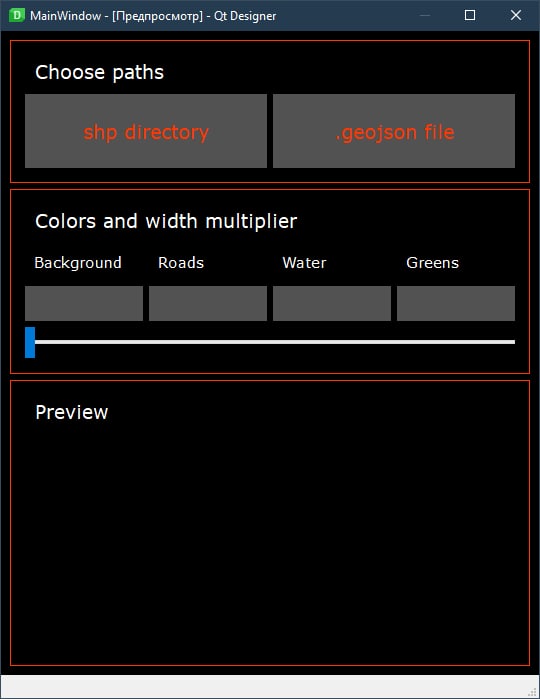540x699 pixels.
Task: Click the window resize grip in status bar
Action: point(532,691)
